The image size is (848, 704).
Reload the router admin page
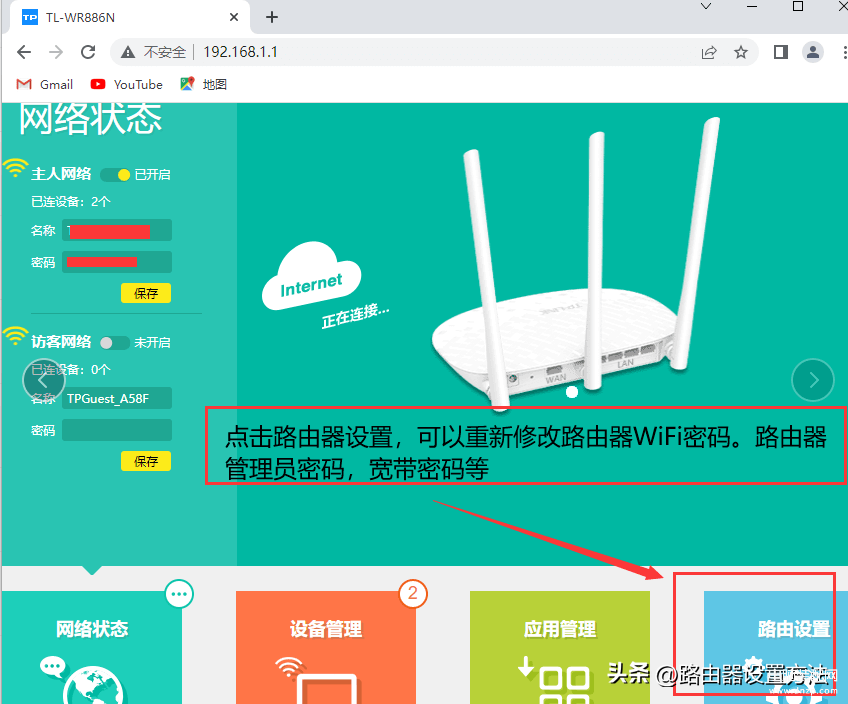tap(88, 52)
